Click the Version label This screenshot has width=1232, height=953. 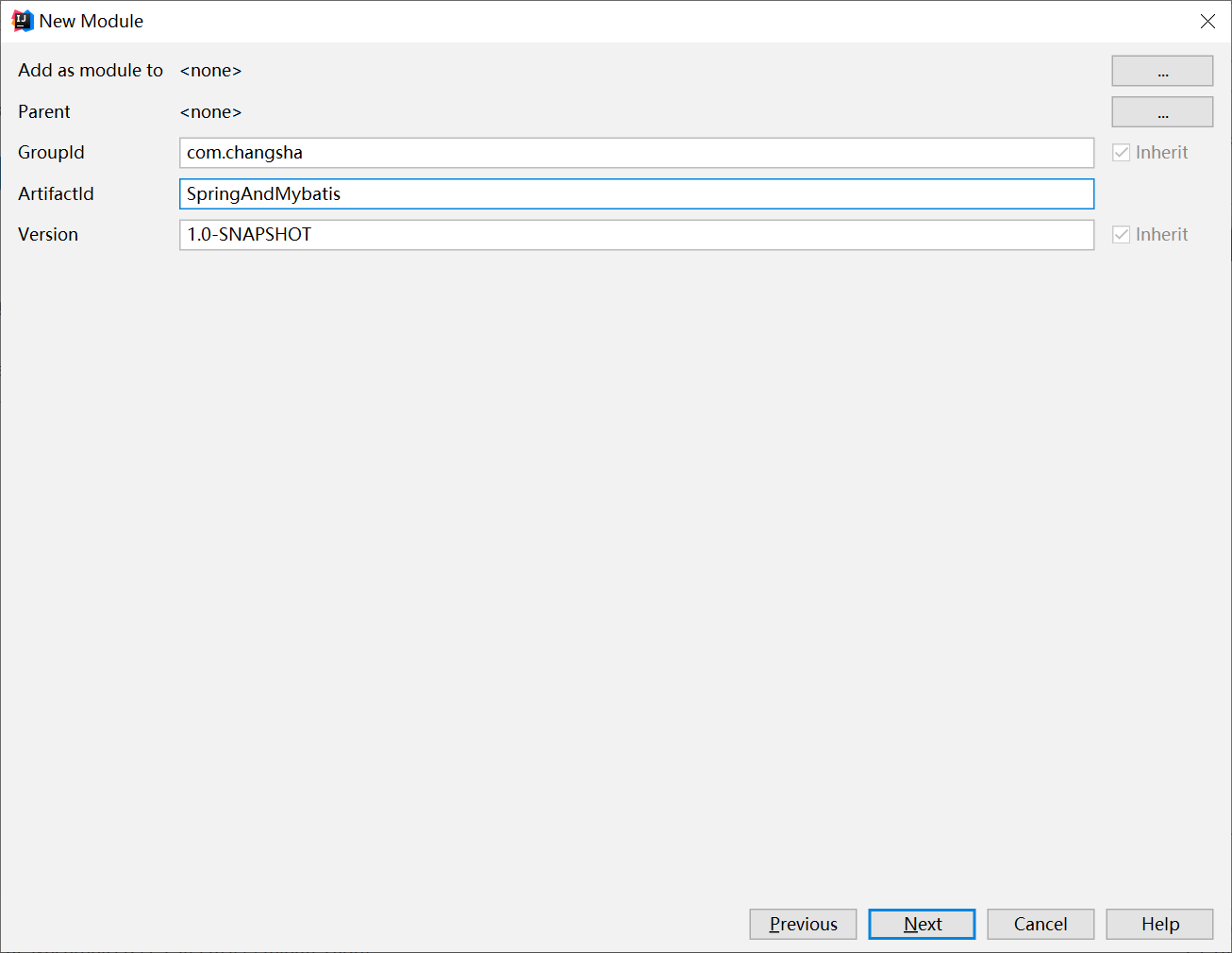tap(48, 235)
